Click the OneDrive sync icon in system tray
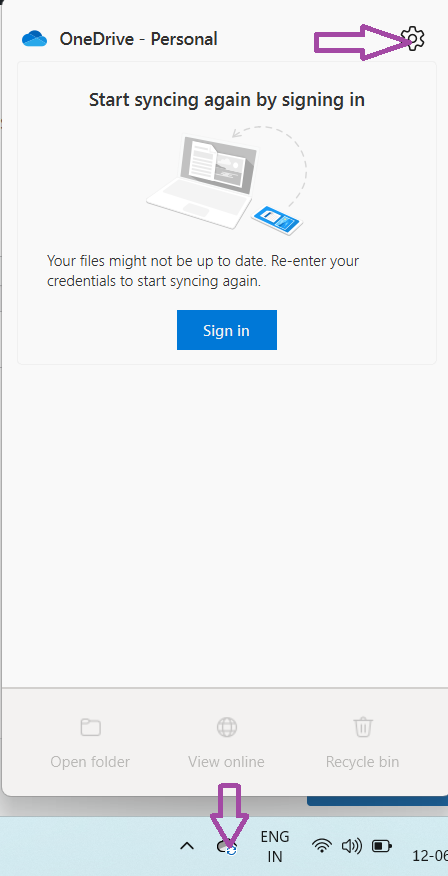This screenshot has height=876, width=448. click(x=227, y=847)
